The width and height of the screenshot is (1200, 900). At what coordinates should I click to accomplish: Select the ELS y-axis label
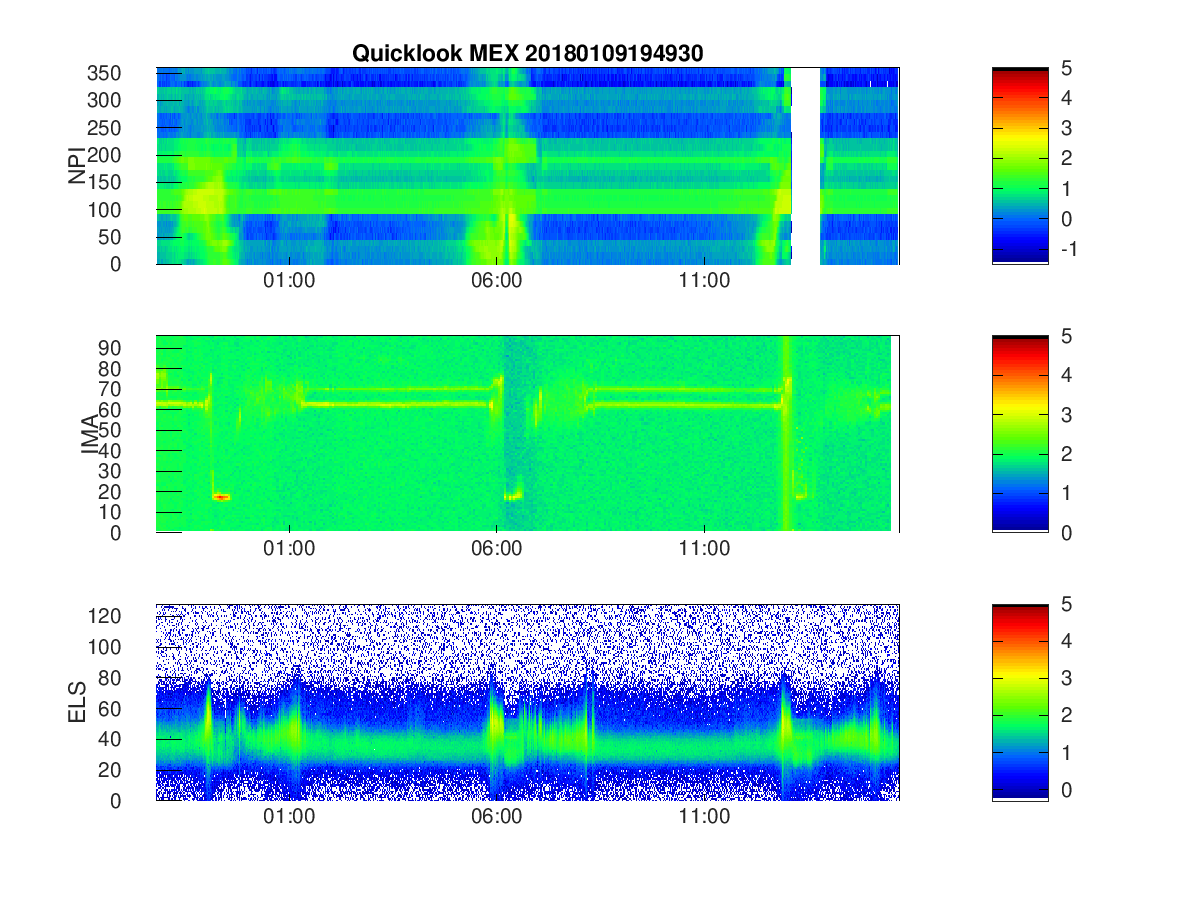(77, 702)
